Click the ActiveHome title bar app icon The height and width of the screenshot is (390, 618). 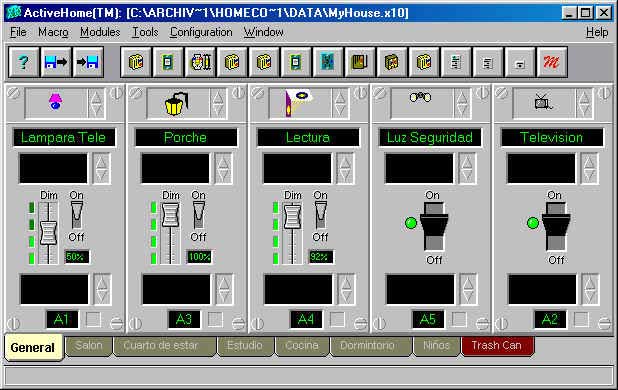(14, 13)
